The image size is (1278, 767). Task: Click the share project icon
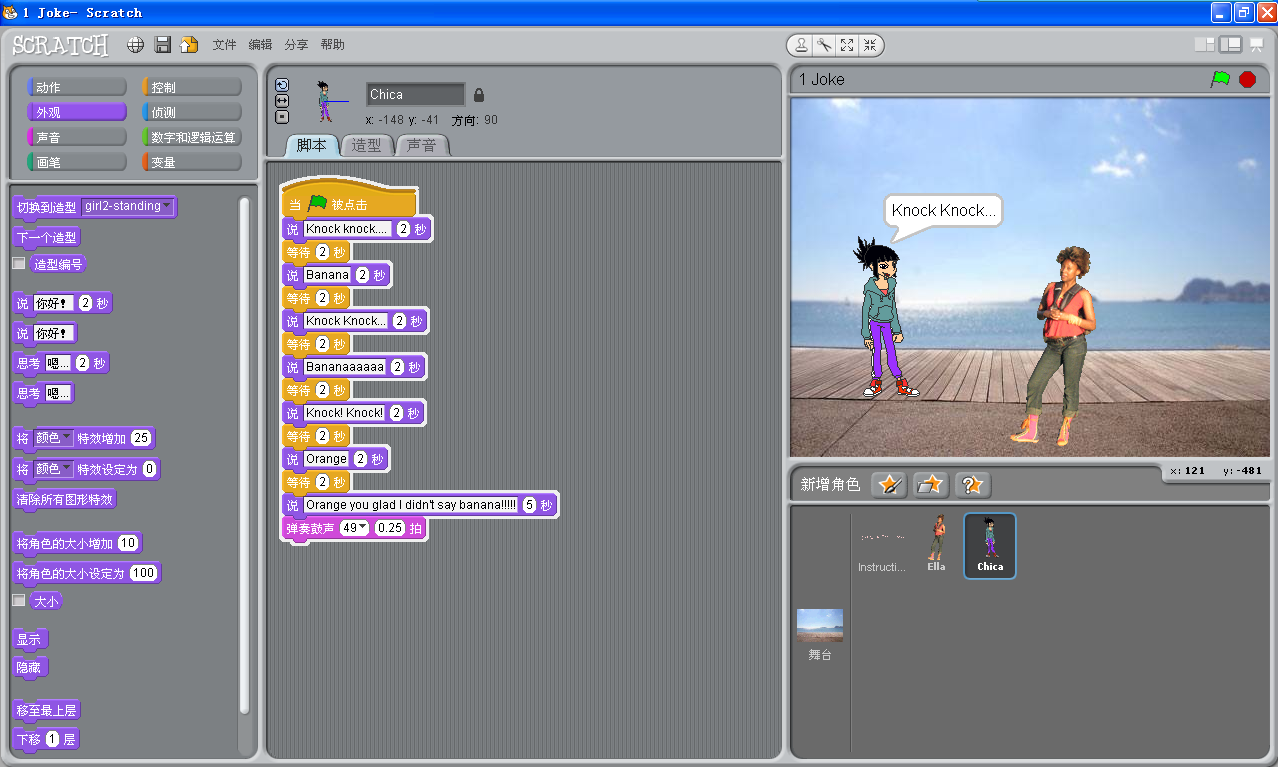tap(189, 45)
